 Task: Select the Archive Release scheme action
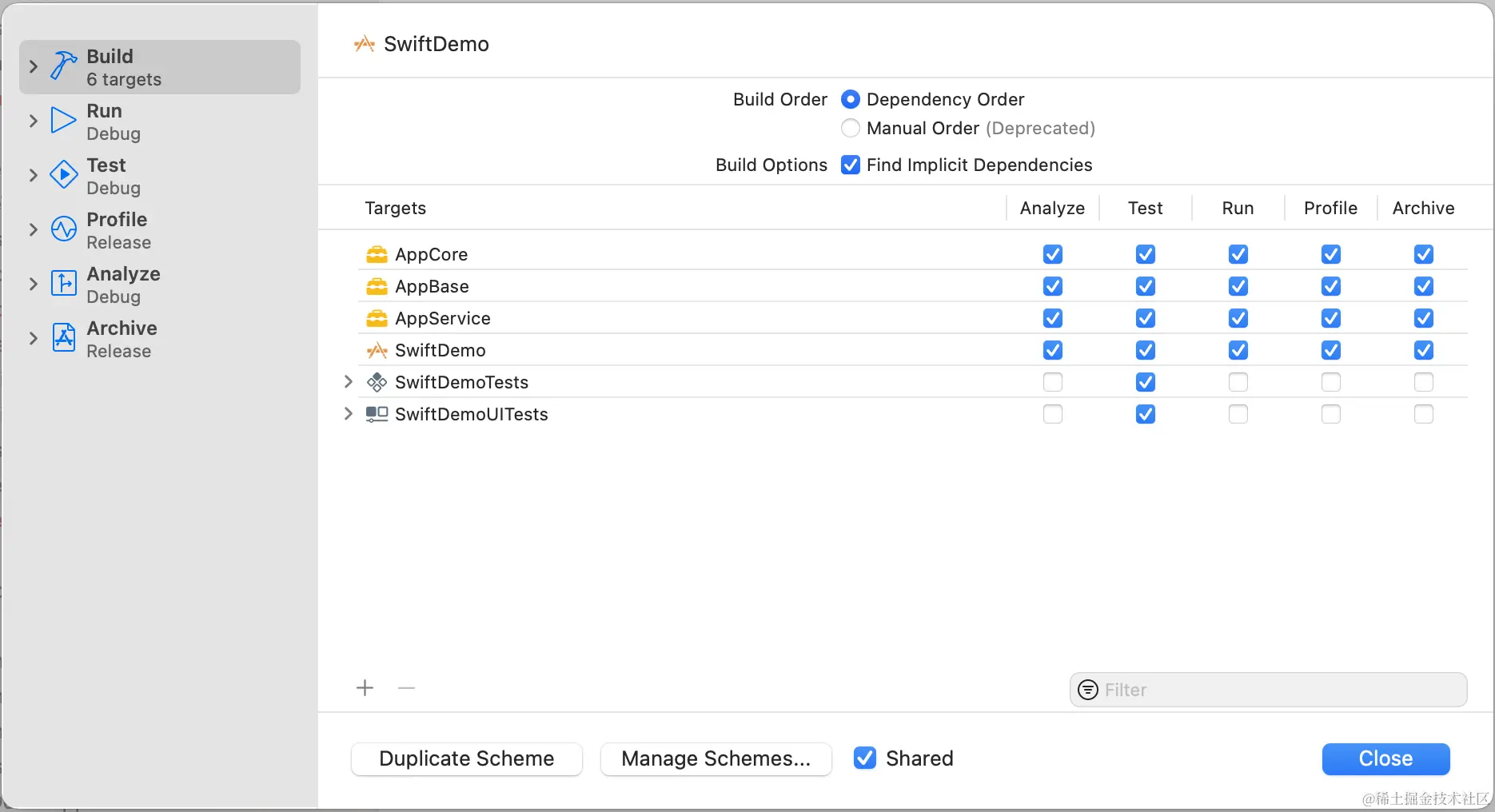tap(122, 338)
